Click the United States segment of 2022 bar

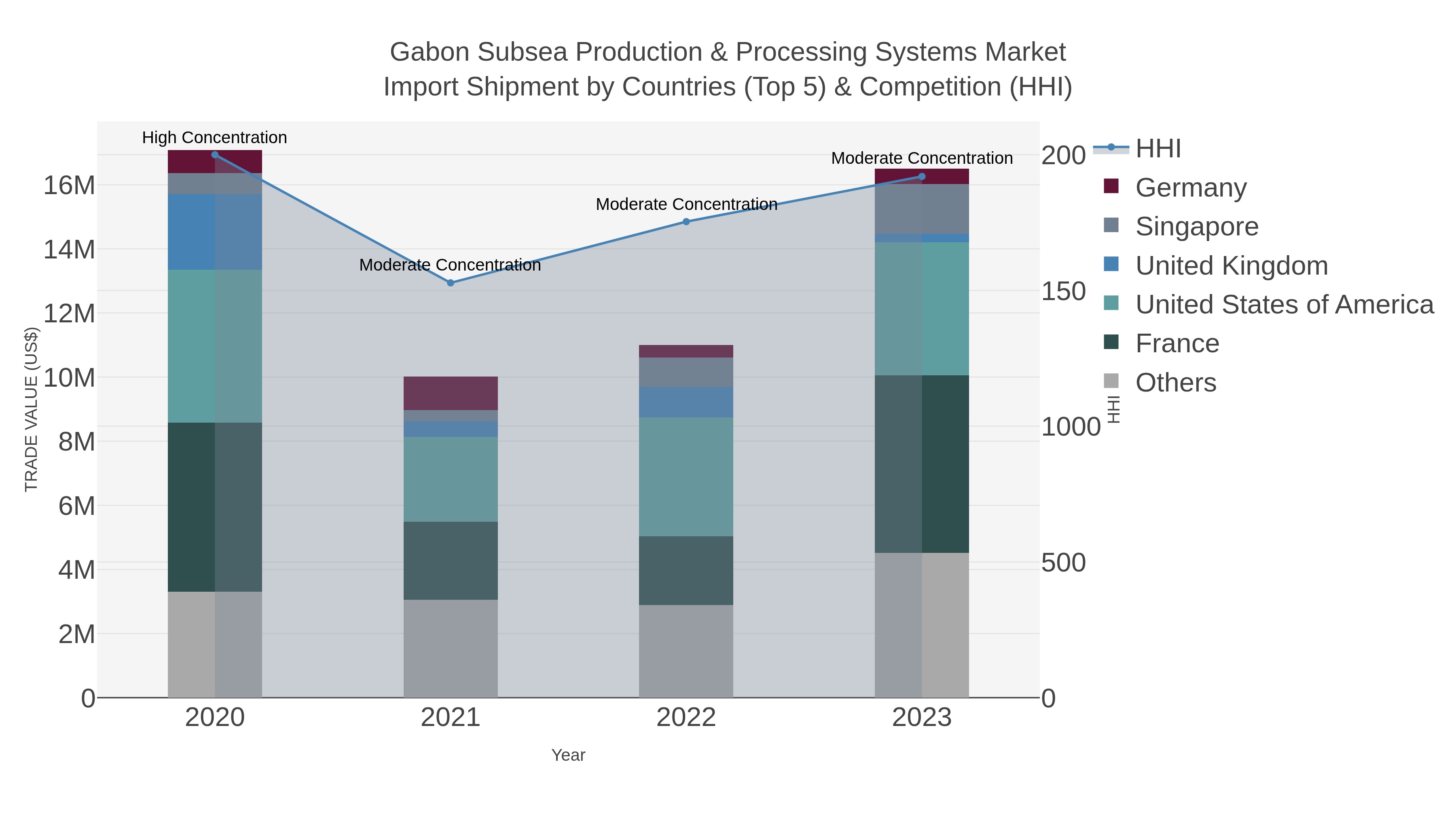[686, 477]
